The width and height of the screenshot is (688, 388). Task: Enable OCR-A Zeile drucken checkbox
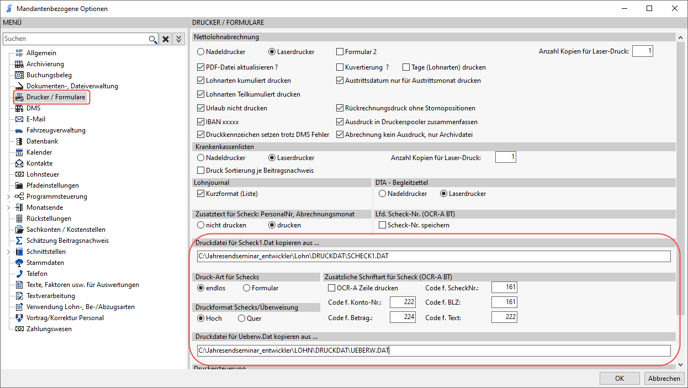332,288
